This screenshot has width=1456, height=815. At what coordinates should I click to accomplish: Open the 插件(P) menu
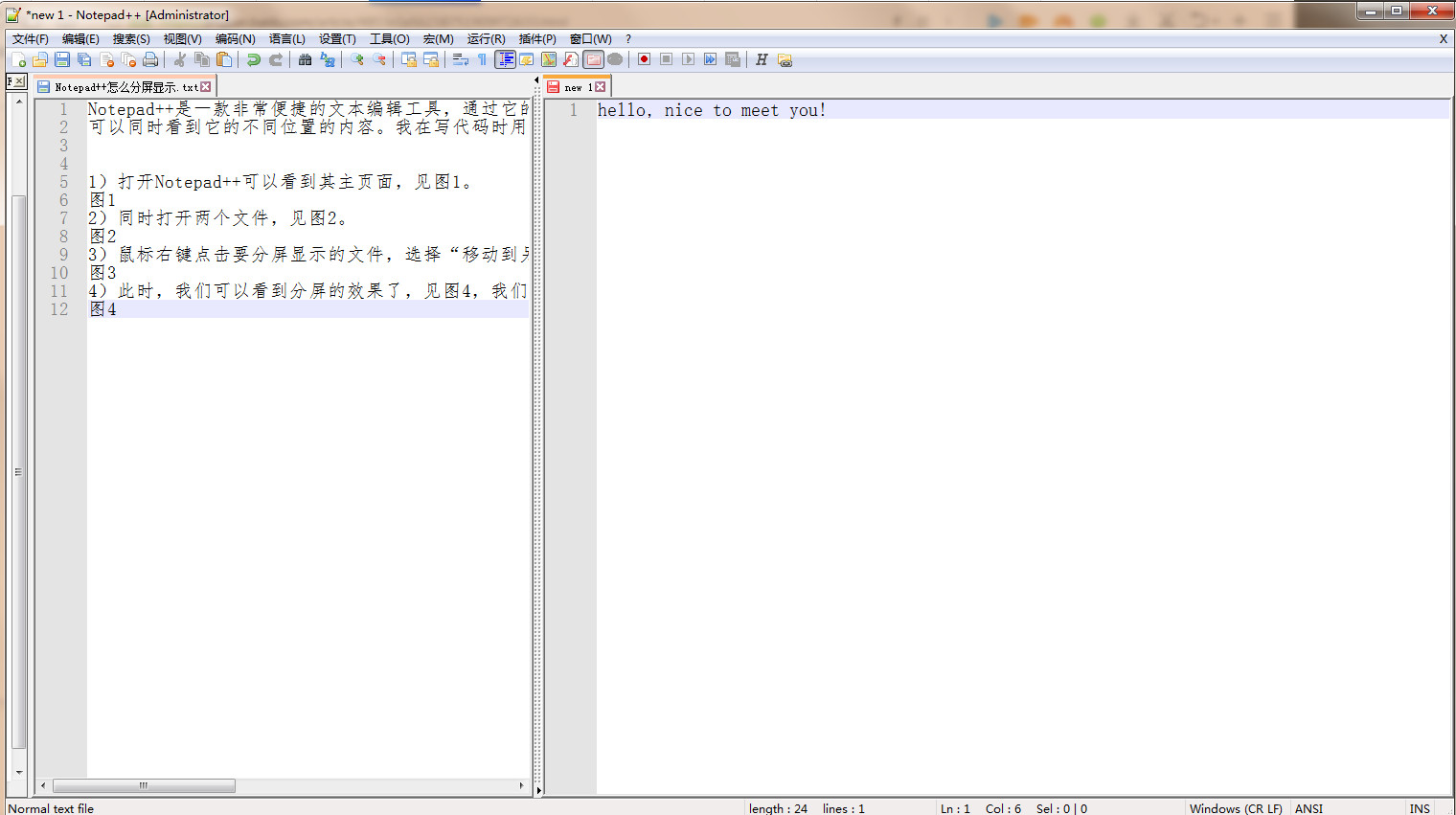coord(537,39)
